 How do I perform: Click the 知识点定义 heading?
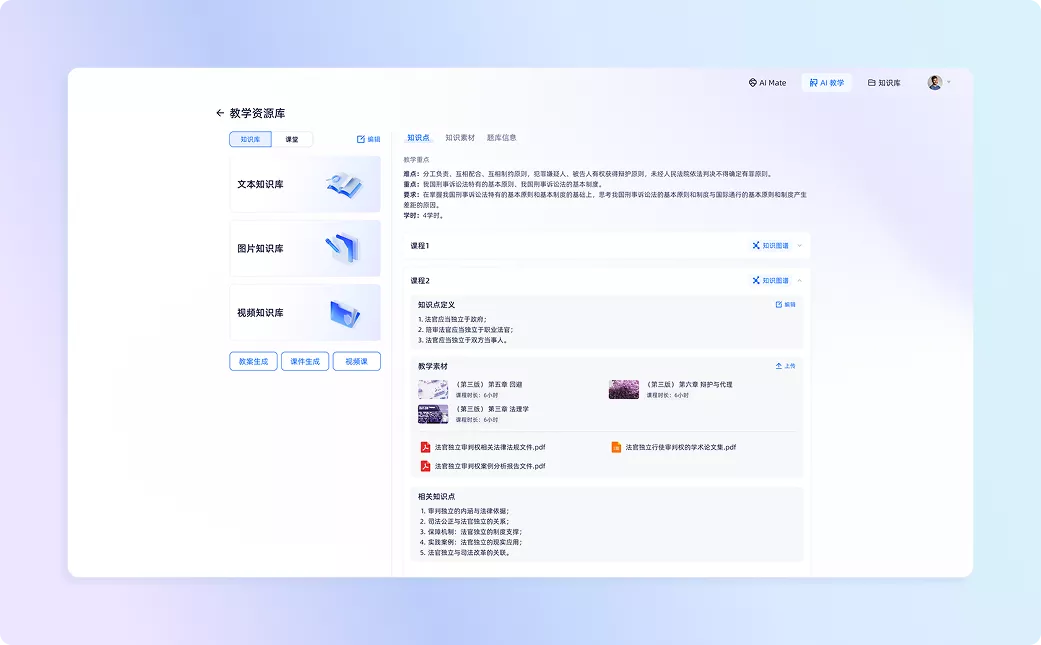tap(436, 305)
